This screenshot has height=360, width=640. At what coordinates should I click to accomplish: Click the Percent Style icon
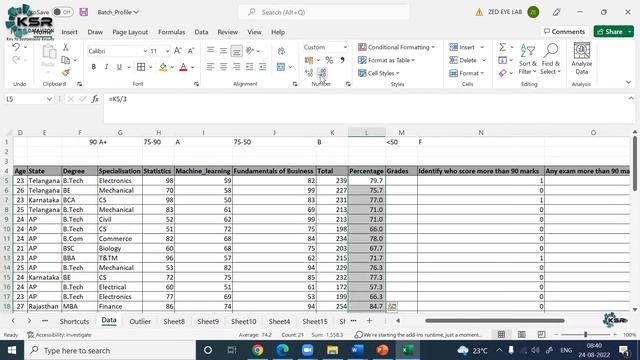329,60
